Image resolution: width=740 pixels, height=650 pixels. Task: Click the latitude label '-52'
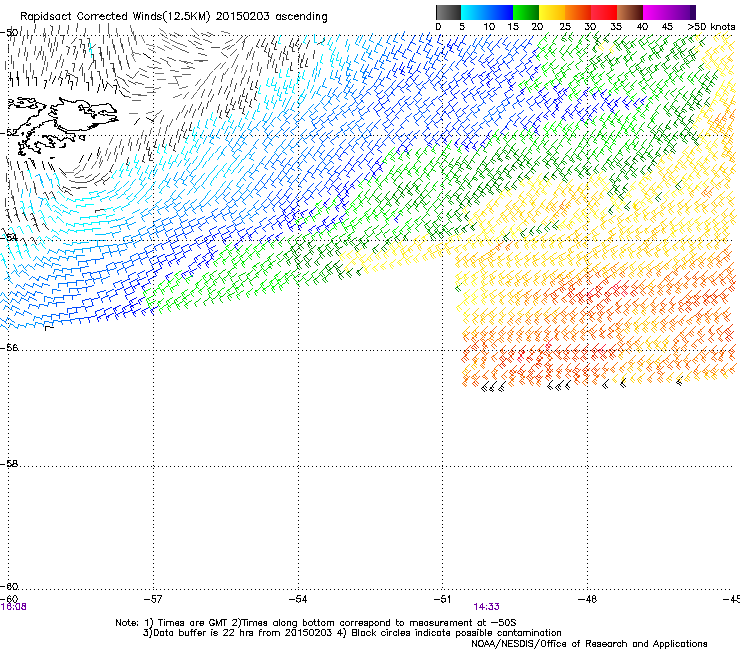9,133
